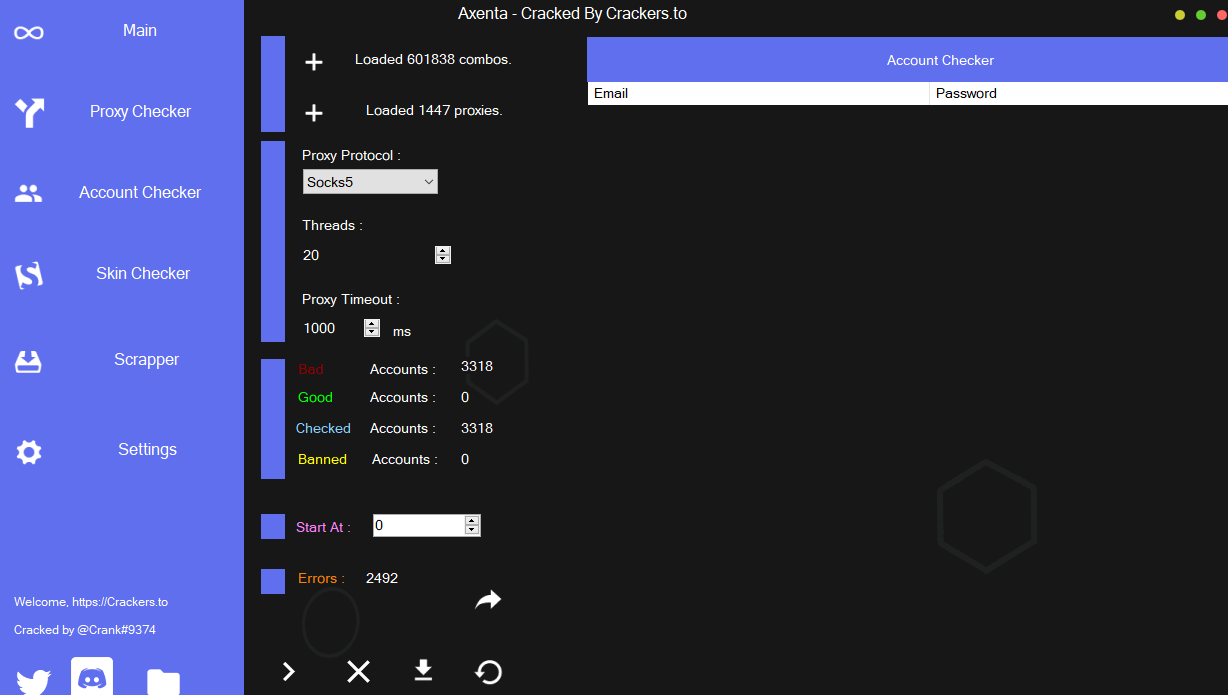Click the "Cracked by @Crank#9374" text
The width and height of the screenshot is (1228, 695).
(85, 630)
